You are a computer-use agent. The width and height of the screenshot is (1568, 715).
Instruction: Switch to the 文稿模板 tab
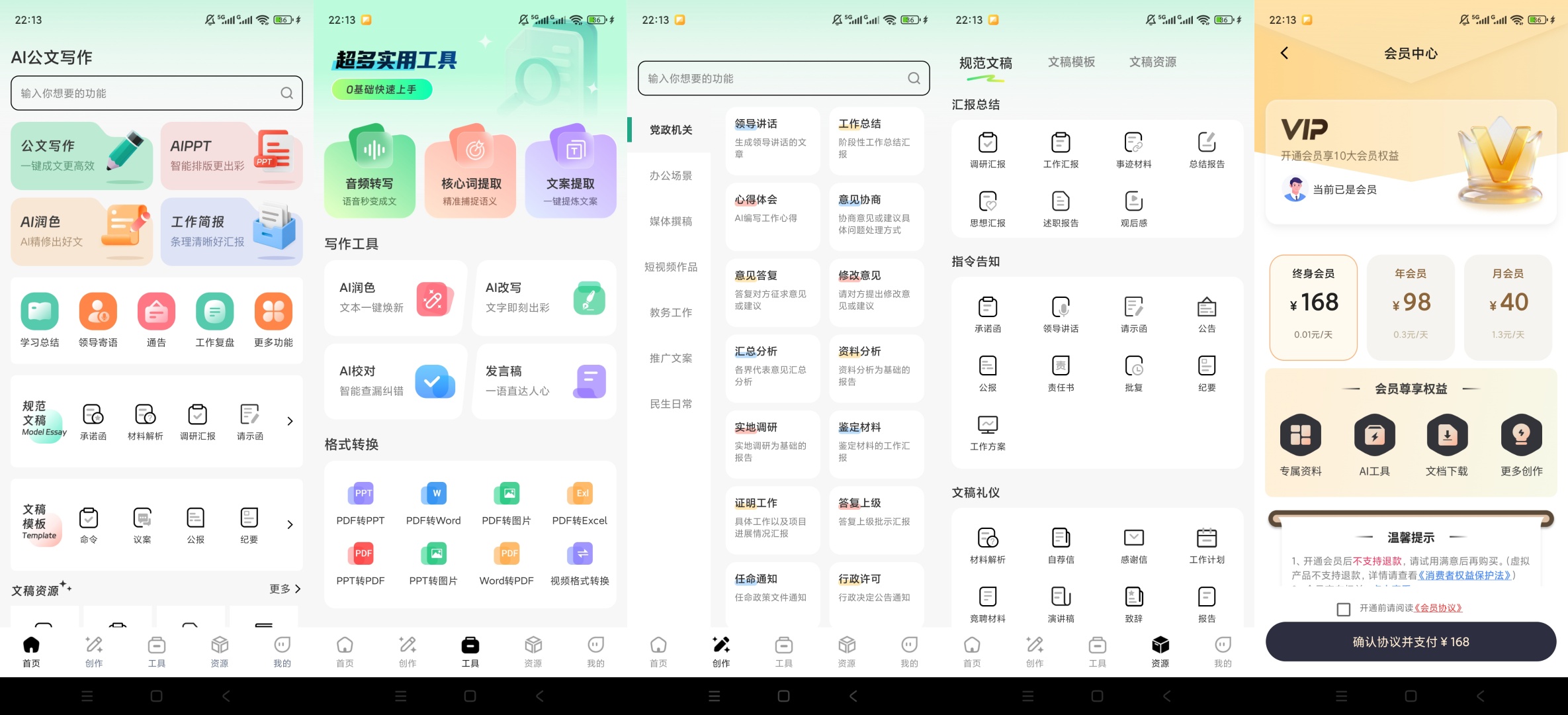1071,62
